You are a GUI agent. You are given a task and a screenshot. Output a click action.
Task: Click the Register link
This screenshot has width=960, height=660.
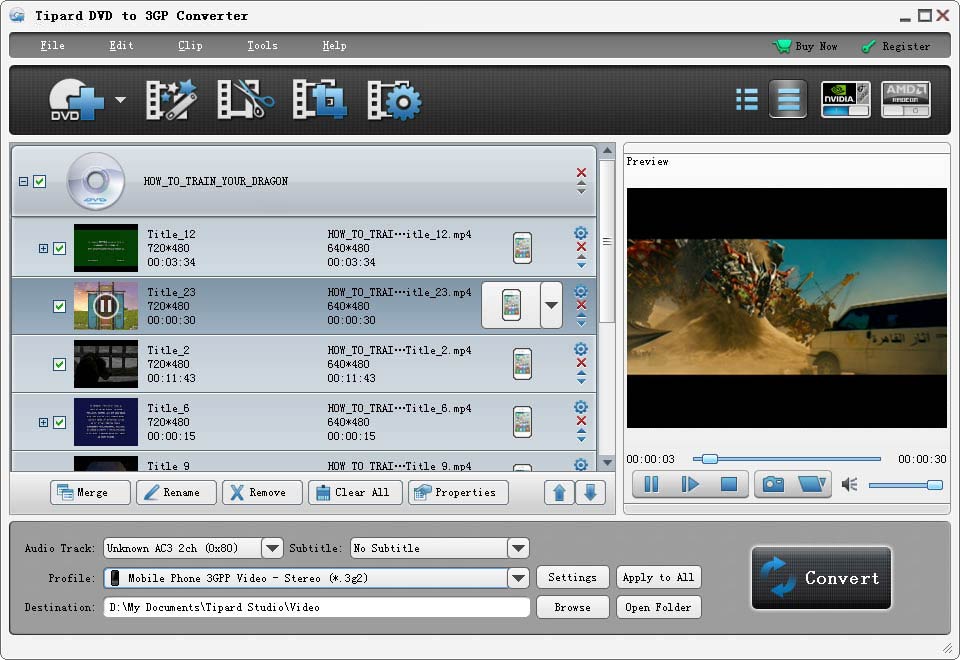[896, 47]
